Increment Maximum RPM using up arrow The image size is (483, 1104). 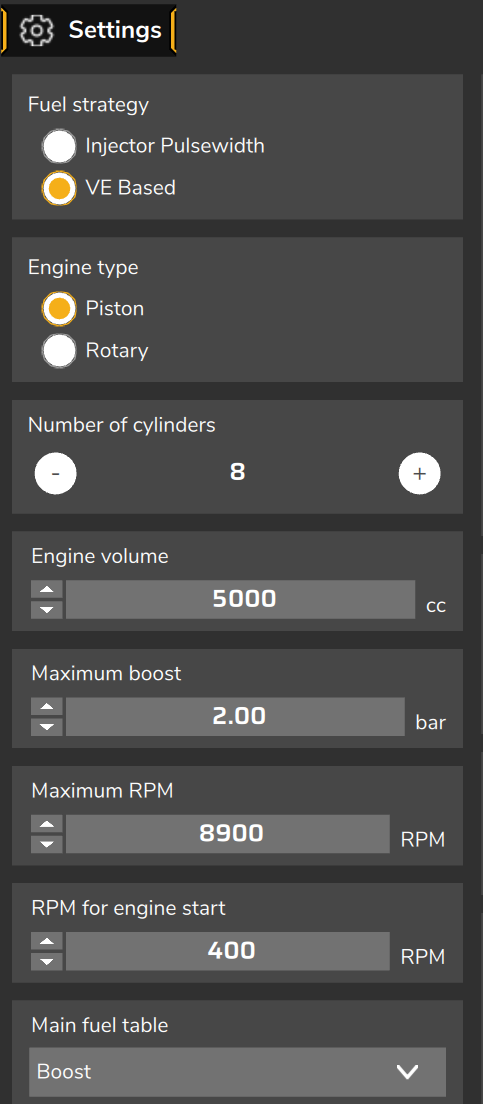(47, 824)
